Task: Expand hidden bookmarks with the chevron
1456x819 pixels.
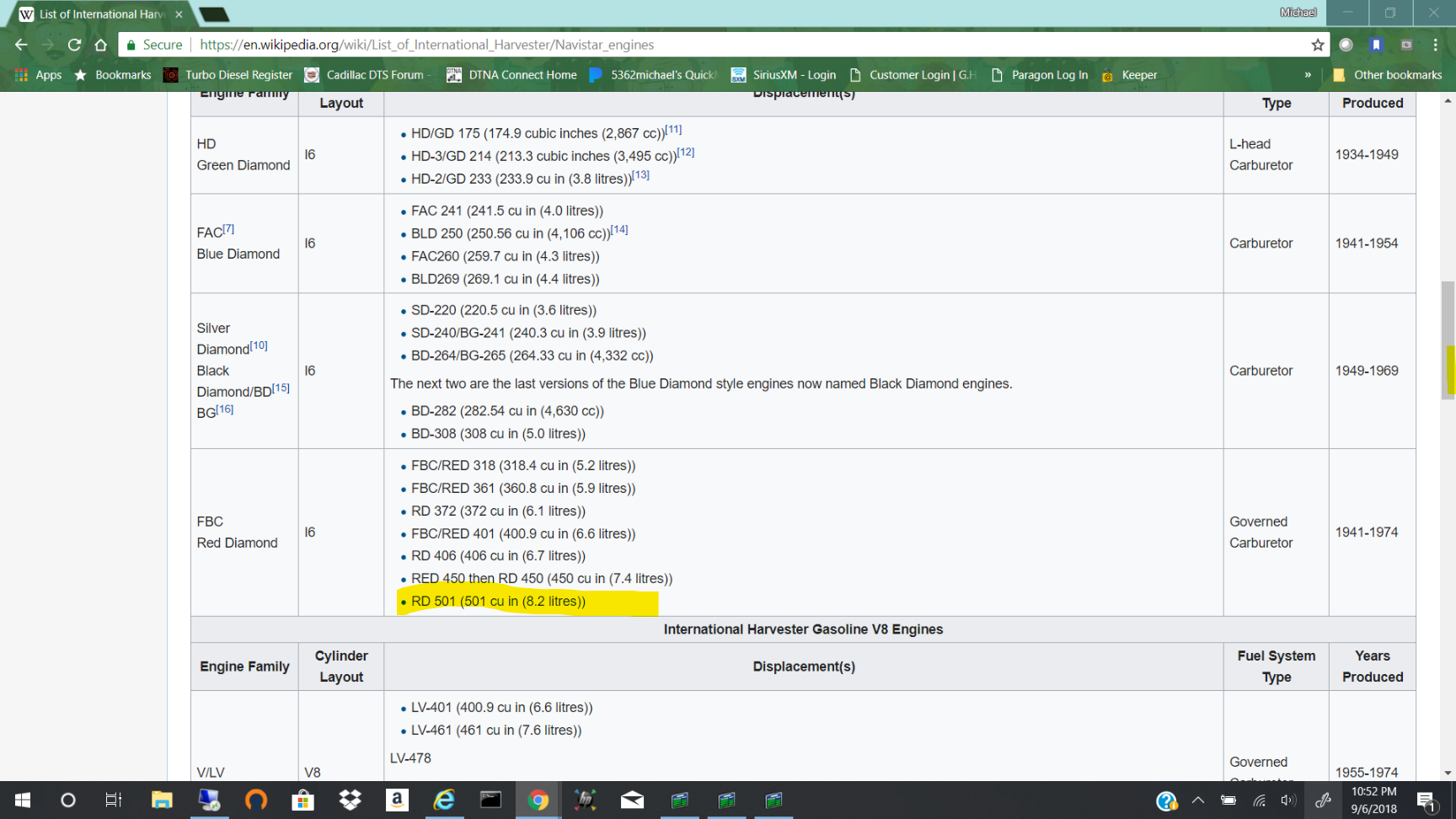Action: click(x=1308, y=75)
